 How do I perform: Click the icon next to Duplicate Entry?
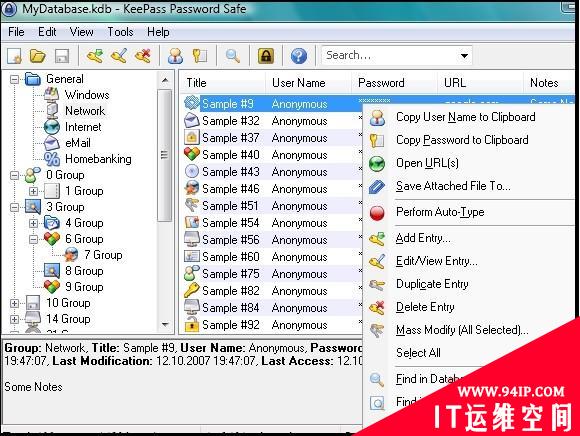377,284
